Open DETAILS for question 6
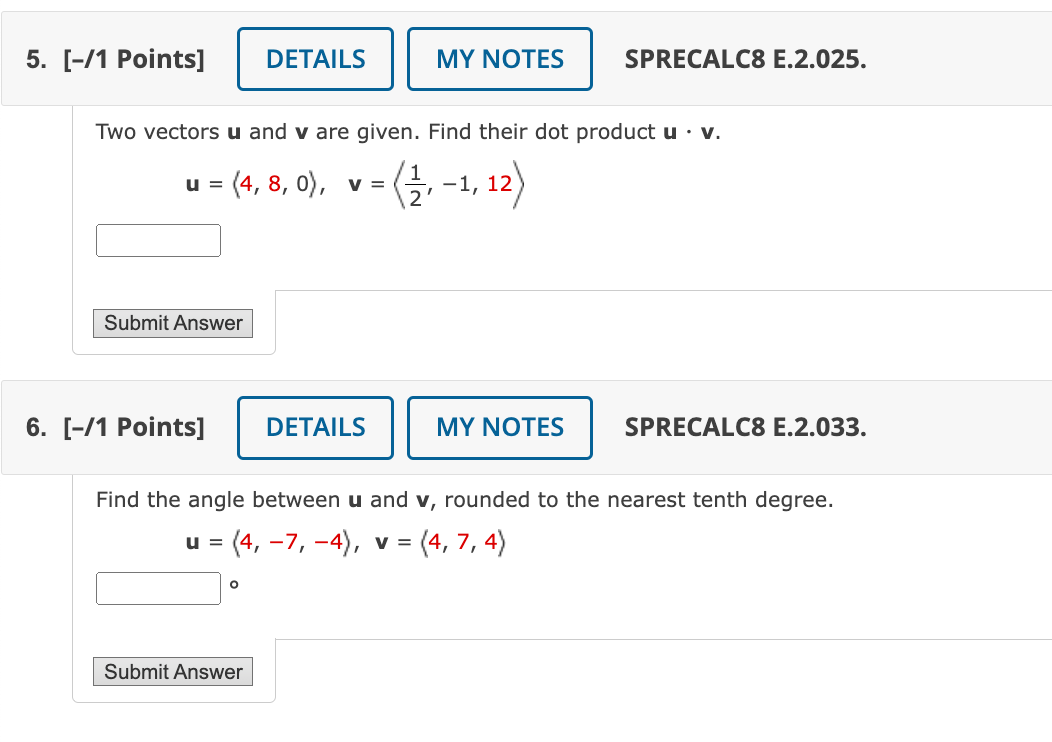 tap(315, 427)
